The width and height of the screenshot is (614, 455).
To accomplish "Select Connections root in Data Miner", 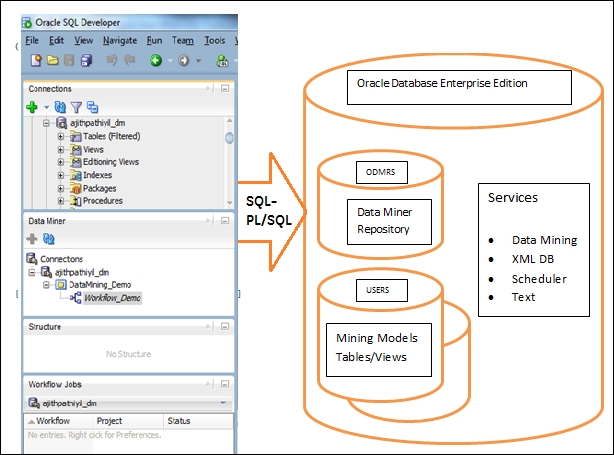I will (x=61, y=259).
